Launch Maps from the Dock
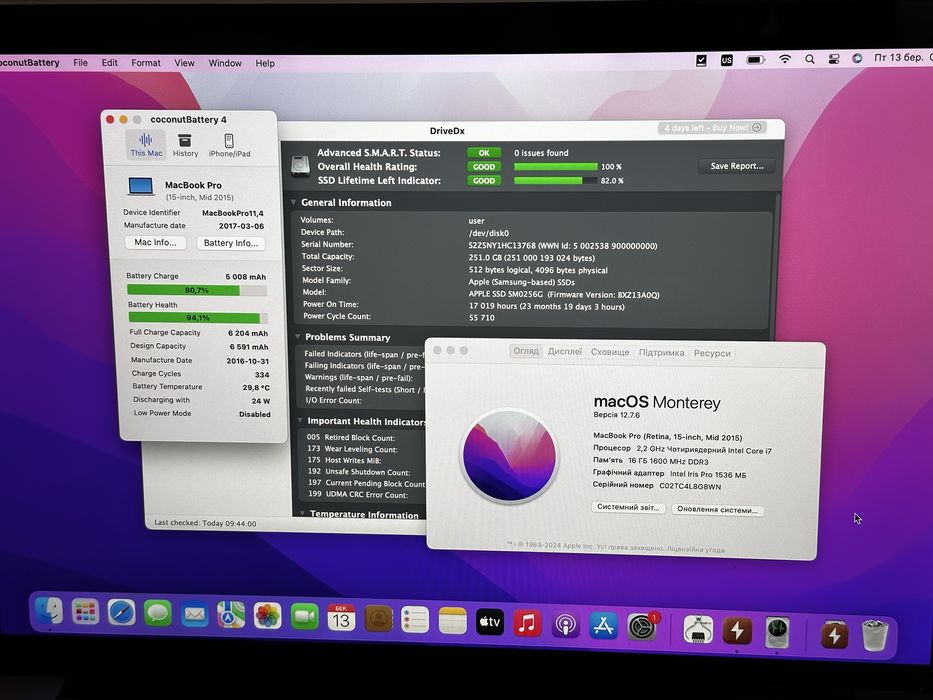 [231, 615]
